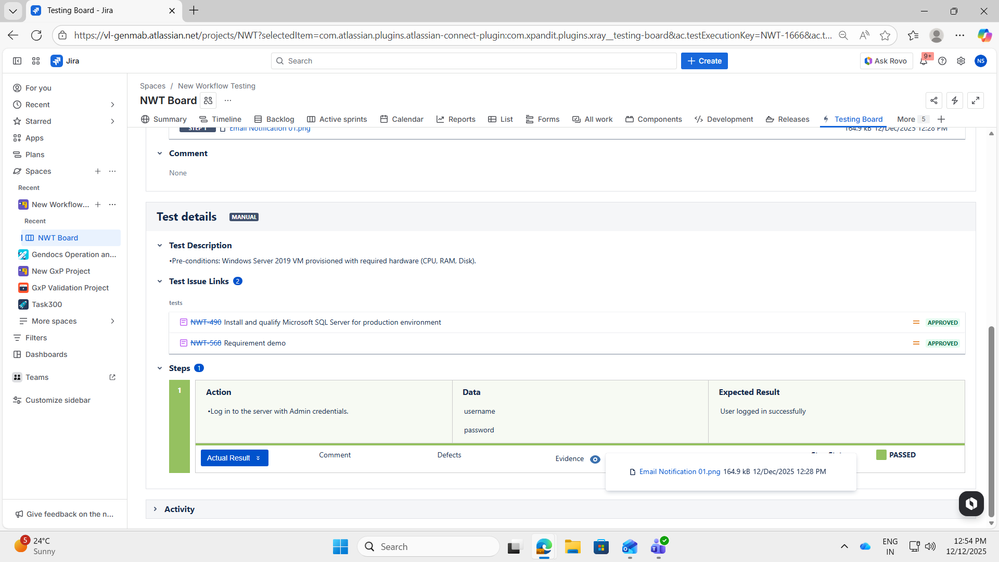Open Filters in the sidebar
999x562 pixels.
coord(30,338)
